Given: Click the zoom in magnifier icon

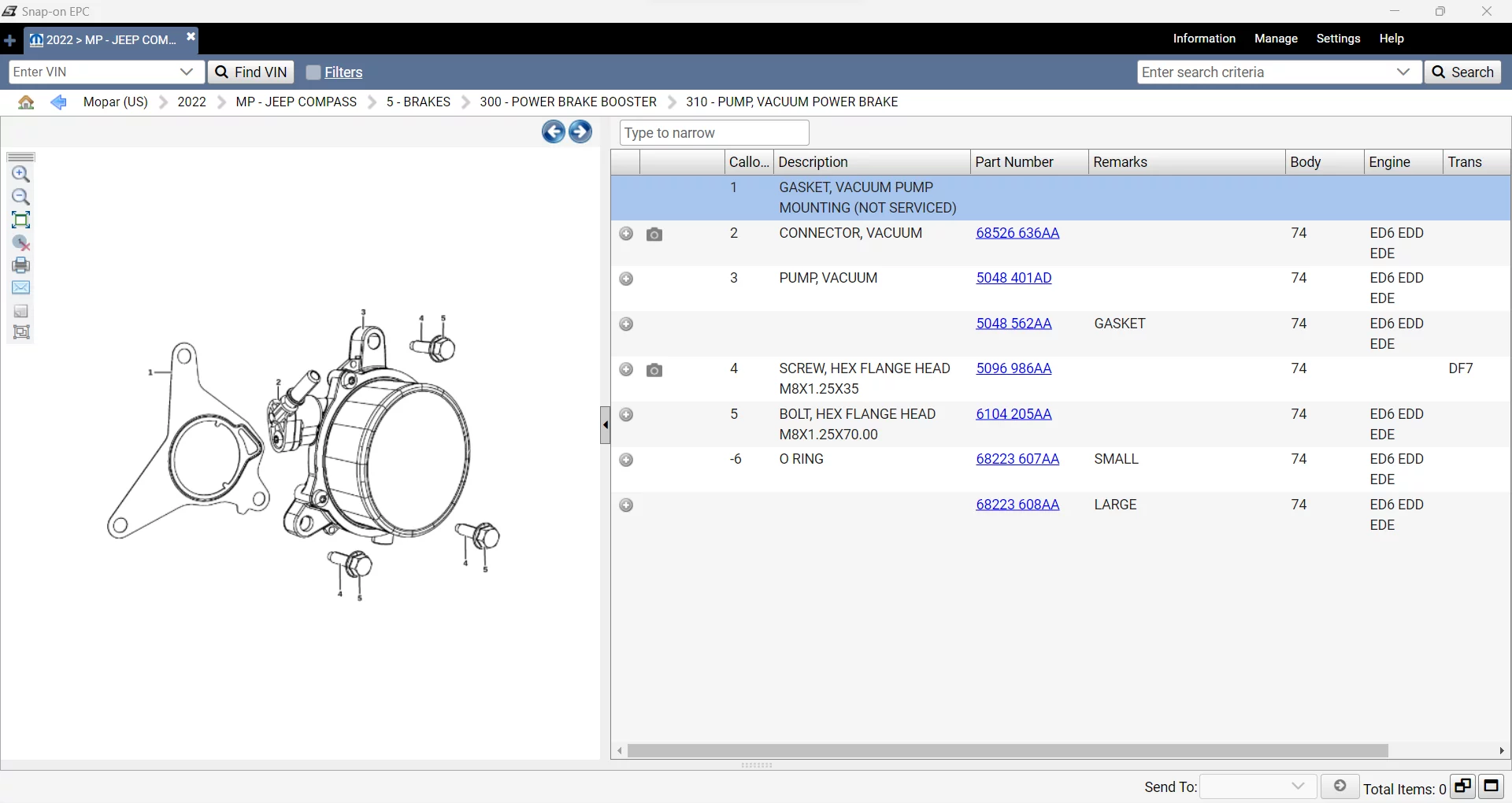Looking at the screenshot, I should [21, 175].
